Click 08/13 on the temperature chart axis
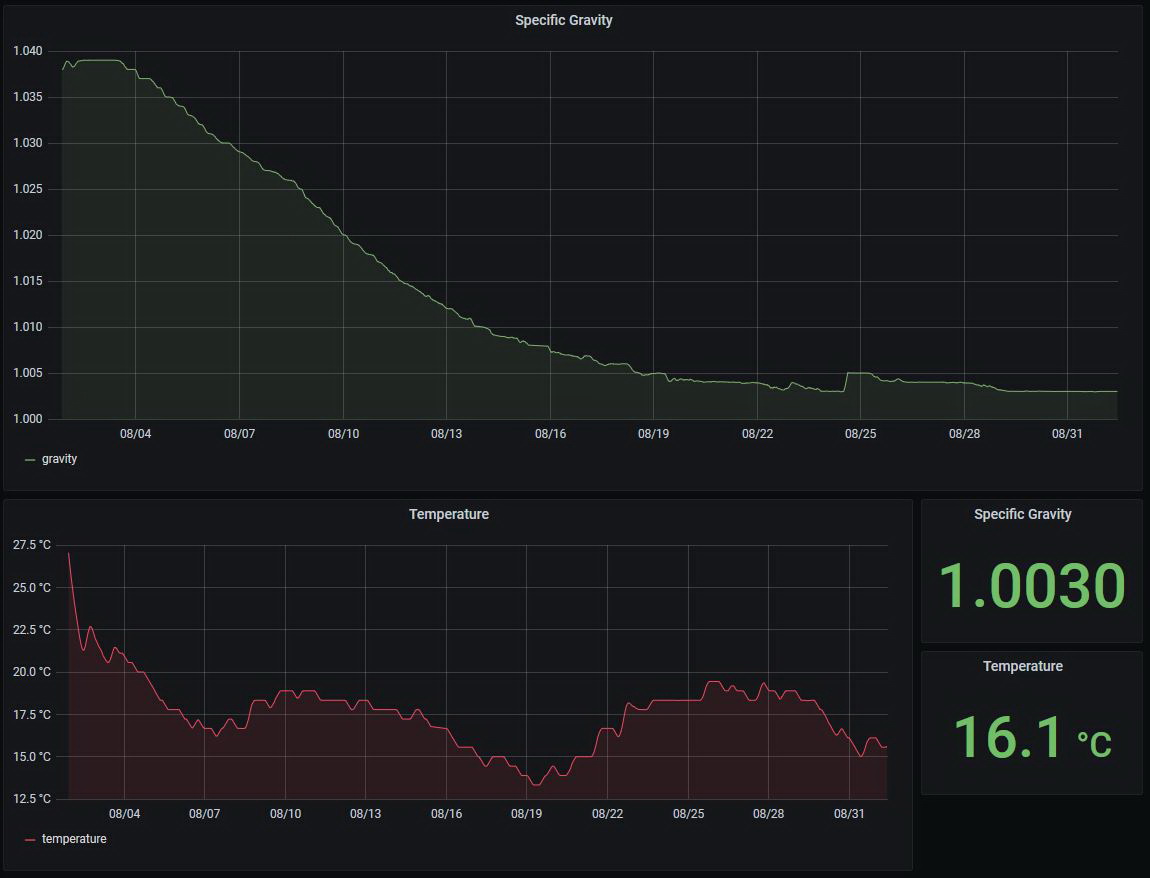Viewport: 1150px width, 878px height. point(365,813)
